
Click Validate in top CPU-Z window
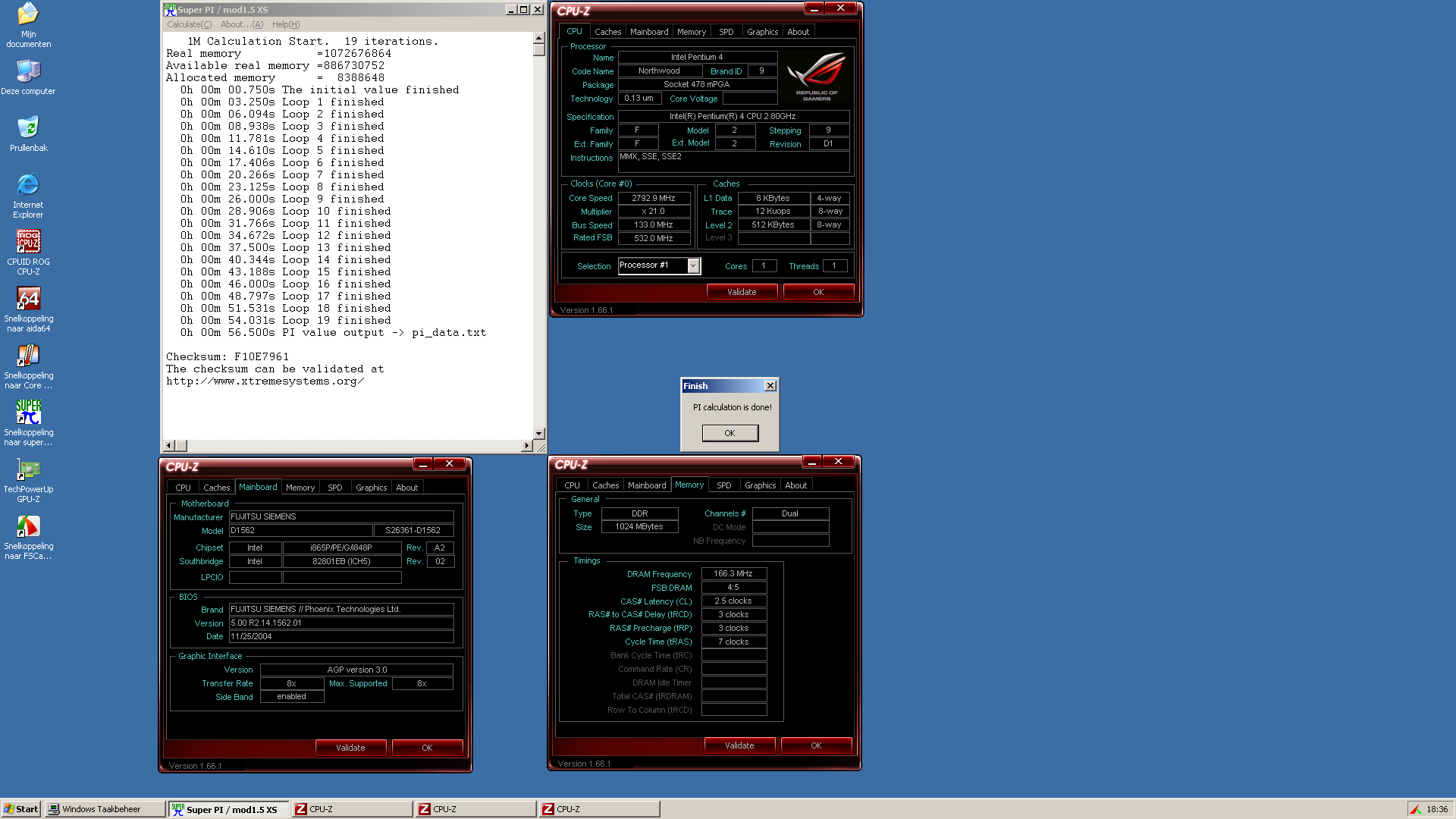(742, 292)
